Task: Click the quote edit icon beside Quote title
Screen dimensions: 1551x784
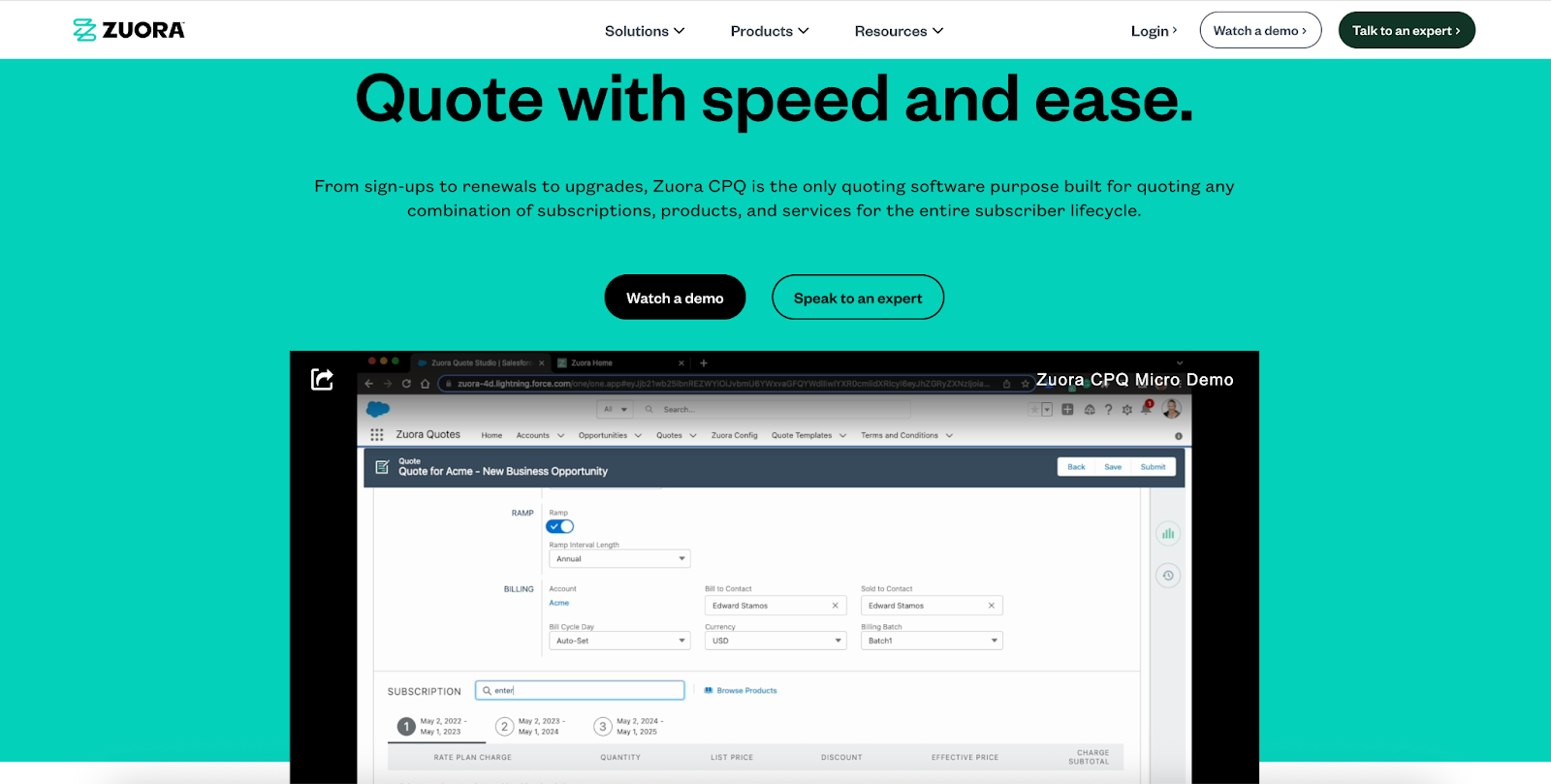Action: point(382,467)
